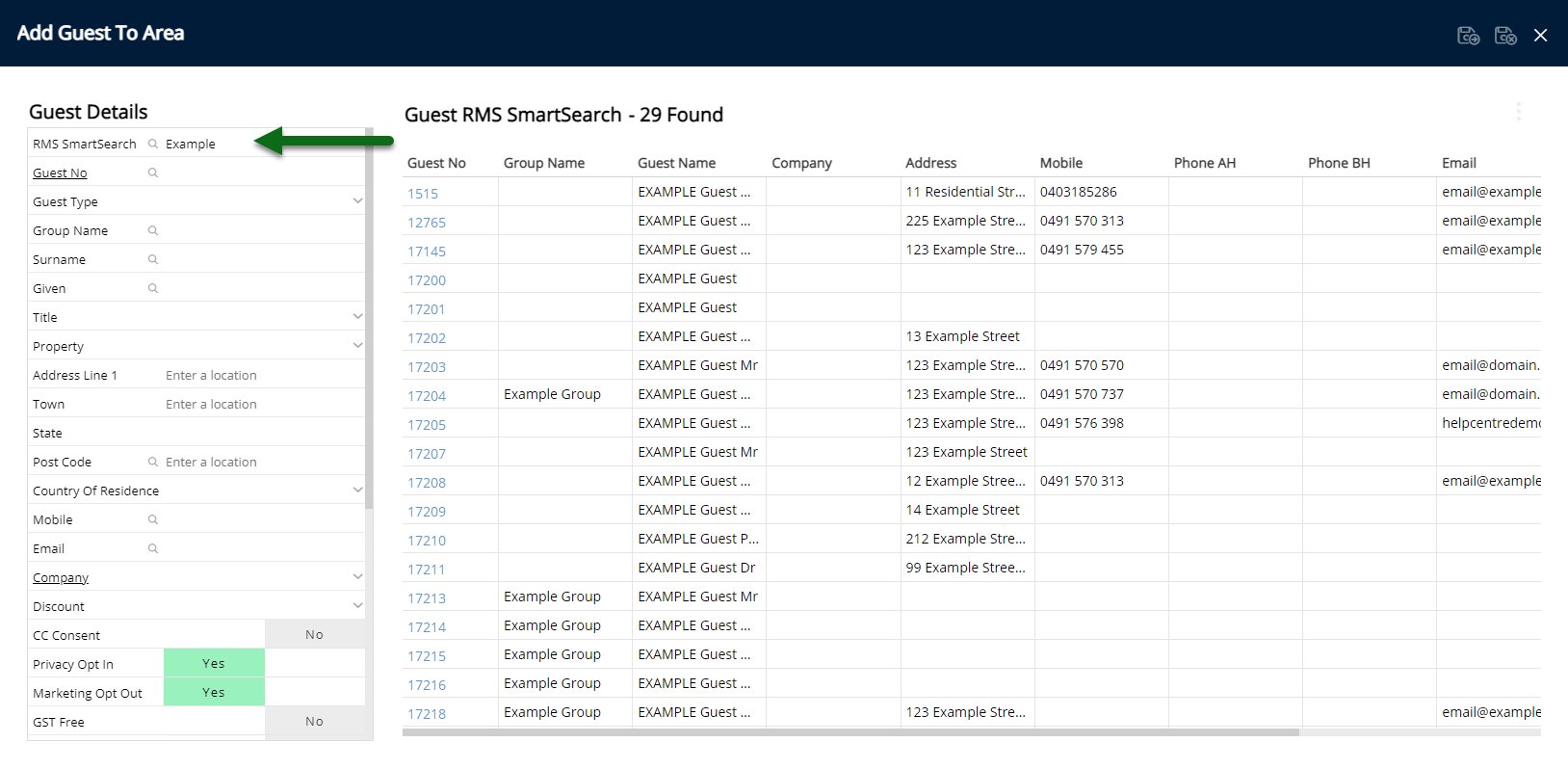The image size is (1568, 769).
Task: Click the Group Name search icon
Action: point(152,230)
